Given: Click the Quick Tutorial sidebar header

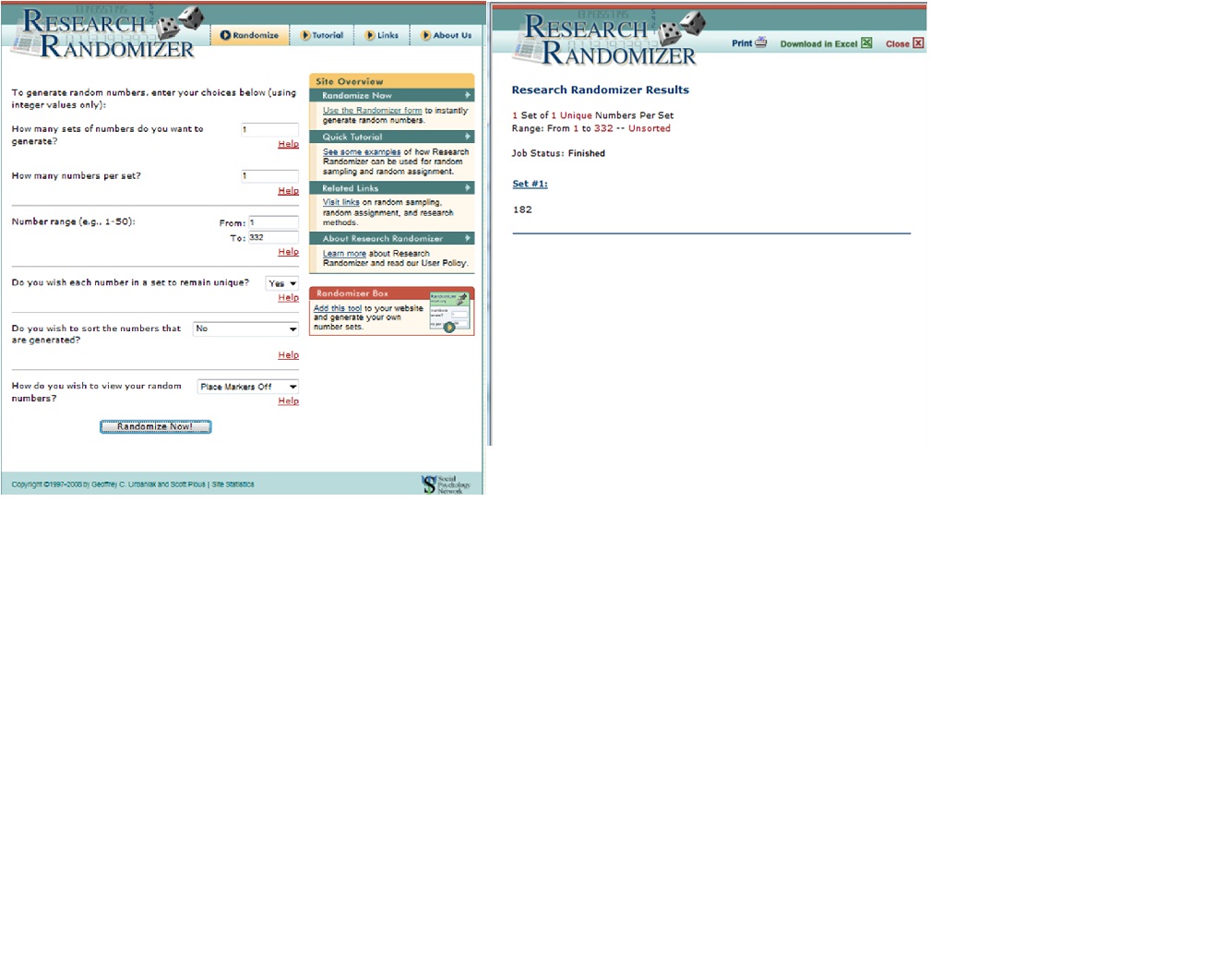Looking at the screenshot, I should [x=391, y=137].
